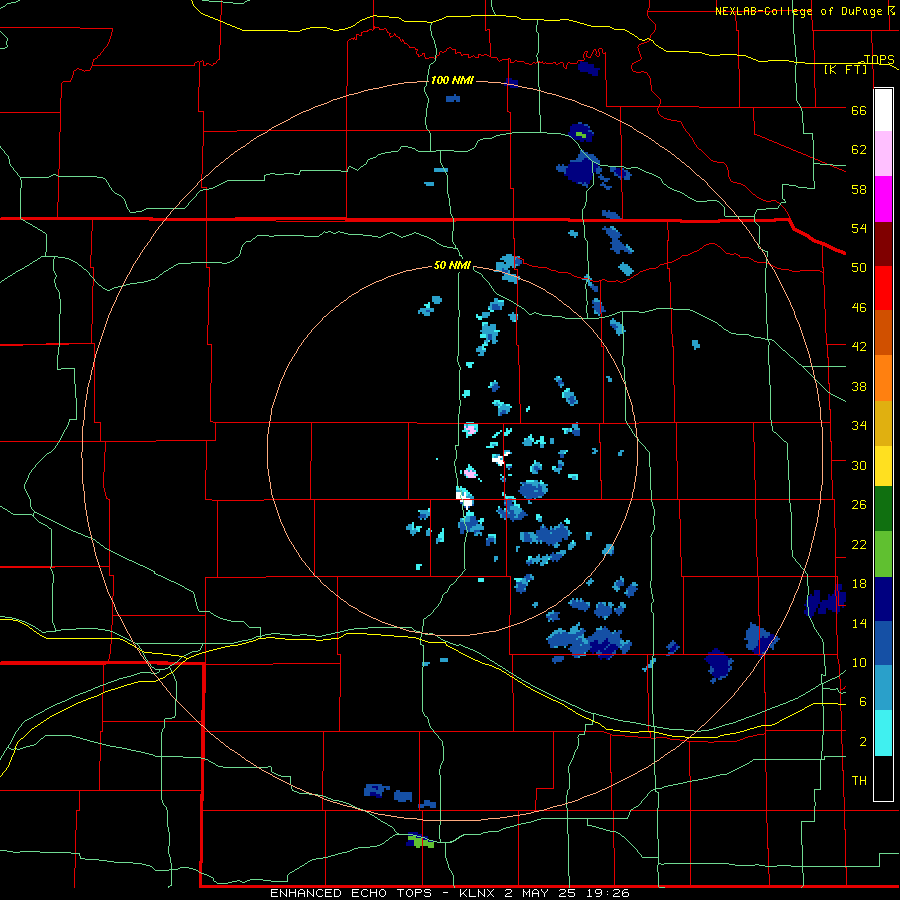Click the 22 value on the legend scale
Screen dimensions: 900x900
(859, 544)
